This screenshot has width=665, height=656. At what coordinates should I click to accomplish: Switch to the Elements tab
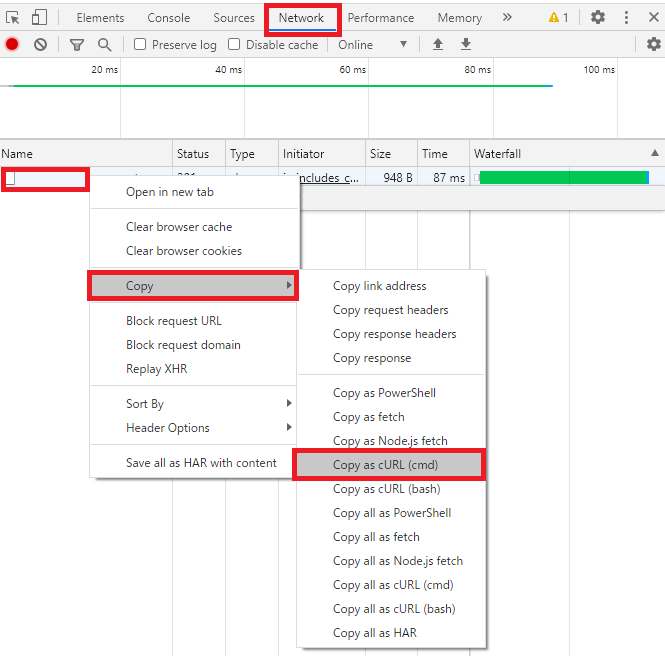tap(101, 18)
